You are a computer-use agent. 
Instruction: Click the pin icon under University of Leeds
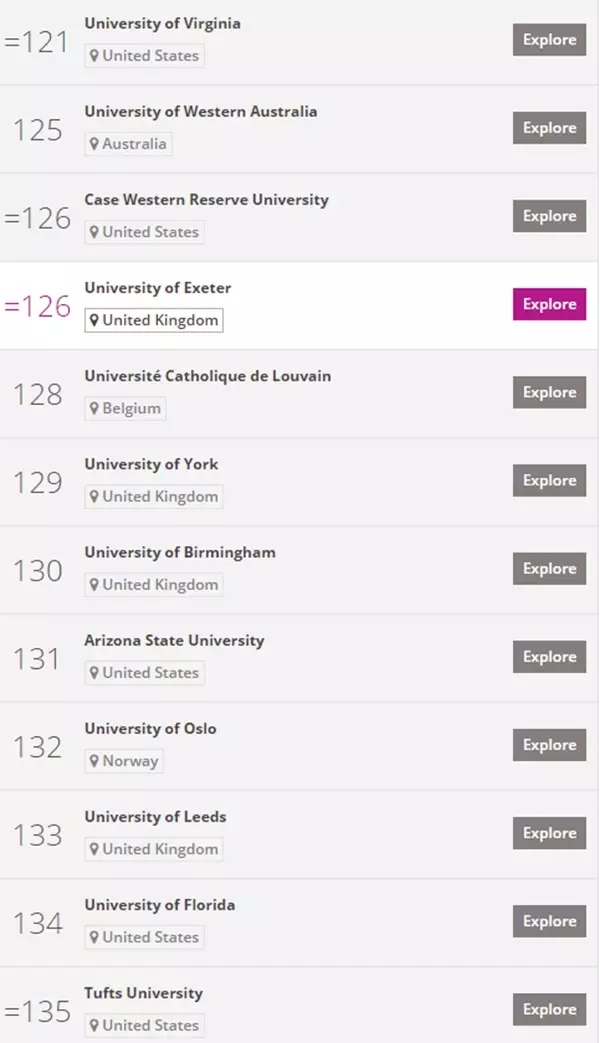click(94, 849)
